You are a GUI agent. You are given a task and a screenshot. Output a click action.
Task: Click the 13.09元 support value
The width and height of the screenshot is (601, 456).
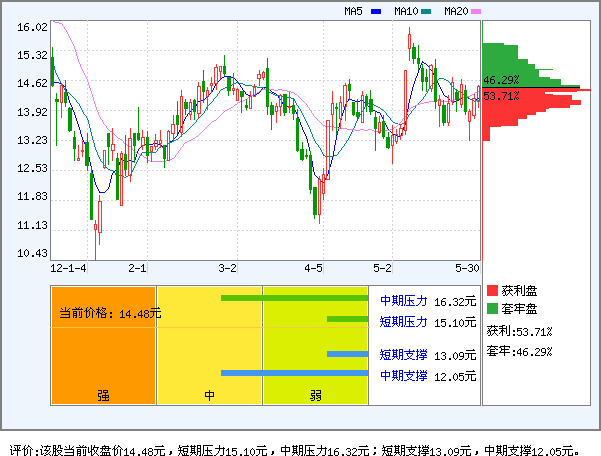tap(455, 356)
